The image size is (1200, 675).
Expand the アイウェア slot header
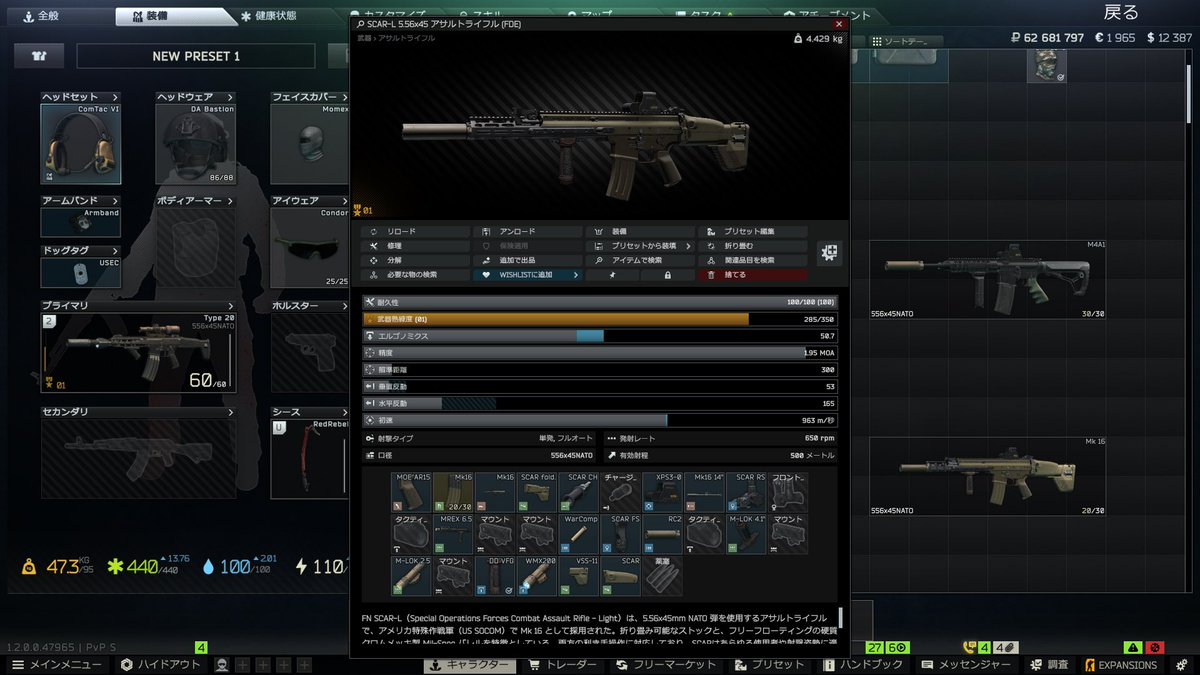[311, 200]
